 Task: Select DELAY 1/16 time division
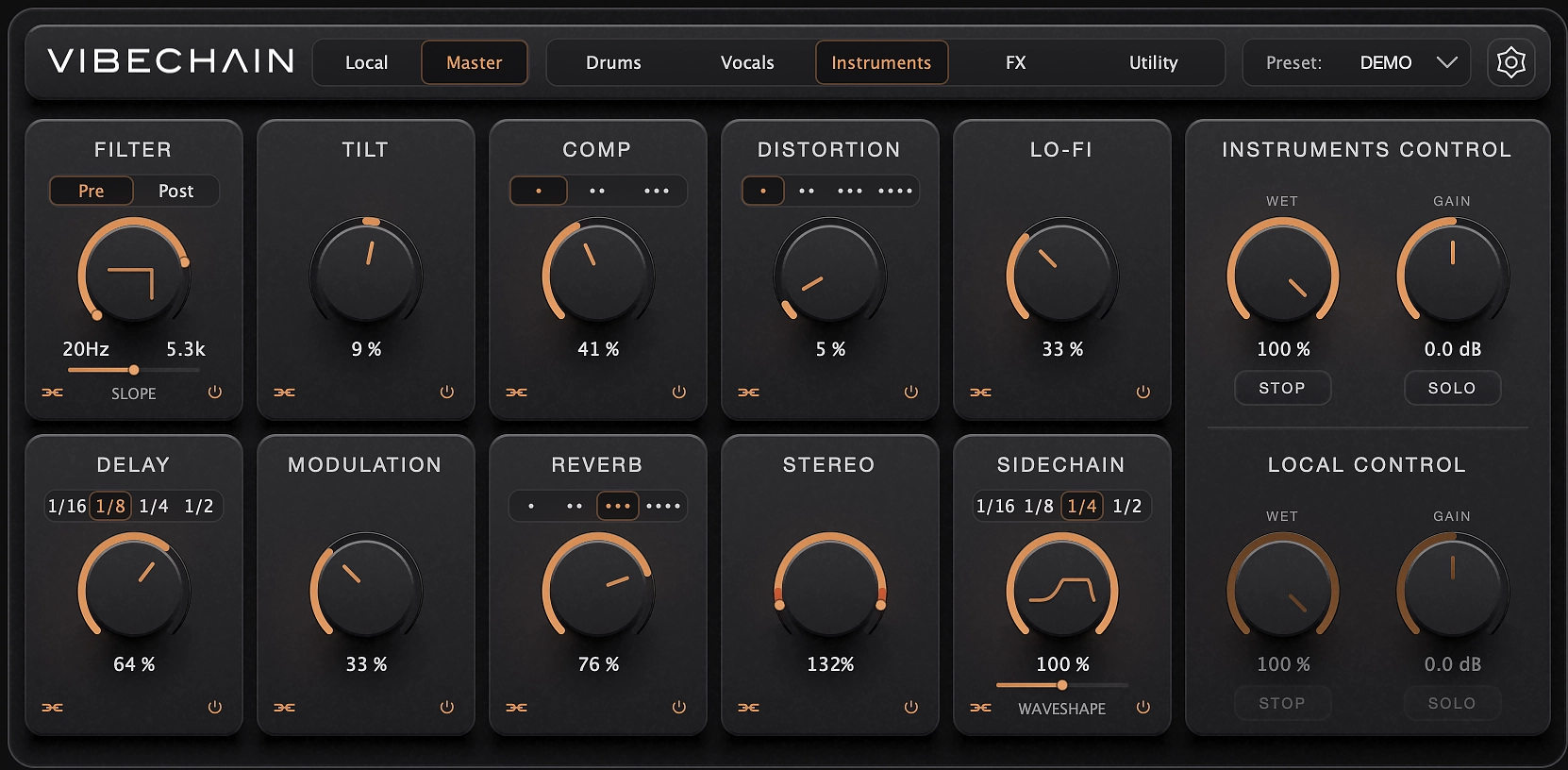pyautogui.click(x=67, y=506)
